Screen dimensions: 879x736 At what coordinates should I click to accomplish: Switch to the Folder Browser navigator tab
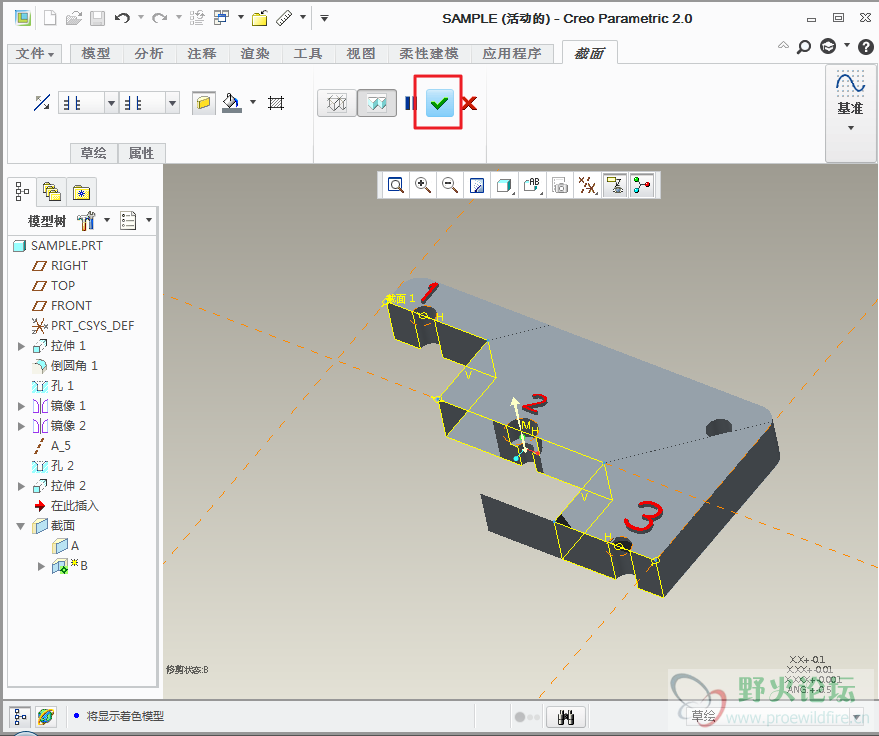52,192
